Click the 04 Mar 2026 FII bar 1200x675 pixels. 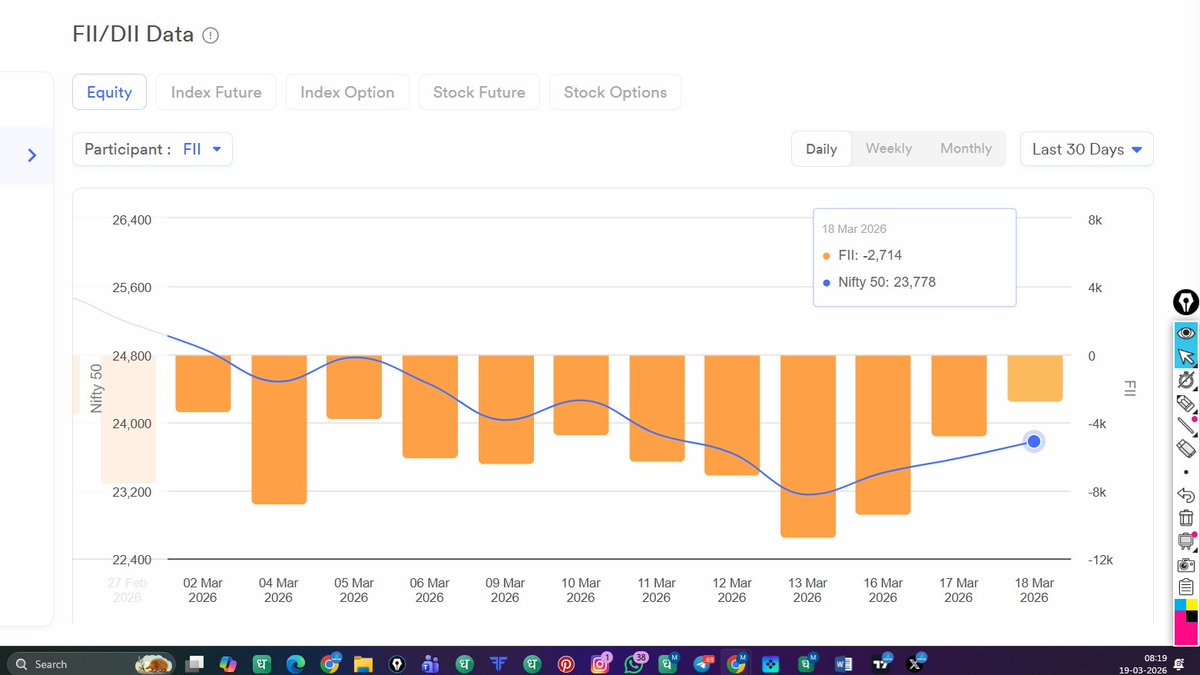click(x=279, y=430)
